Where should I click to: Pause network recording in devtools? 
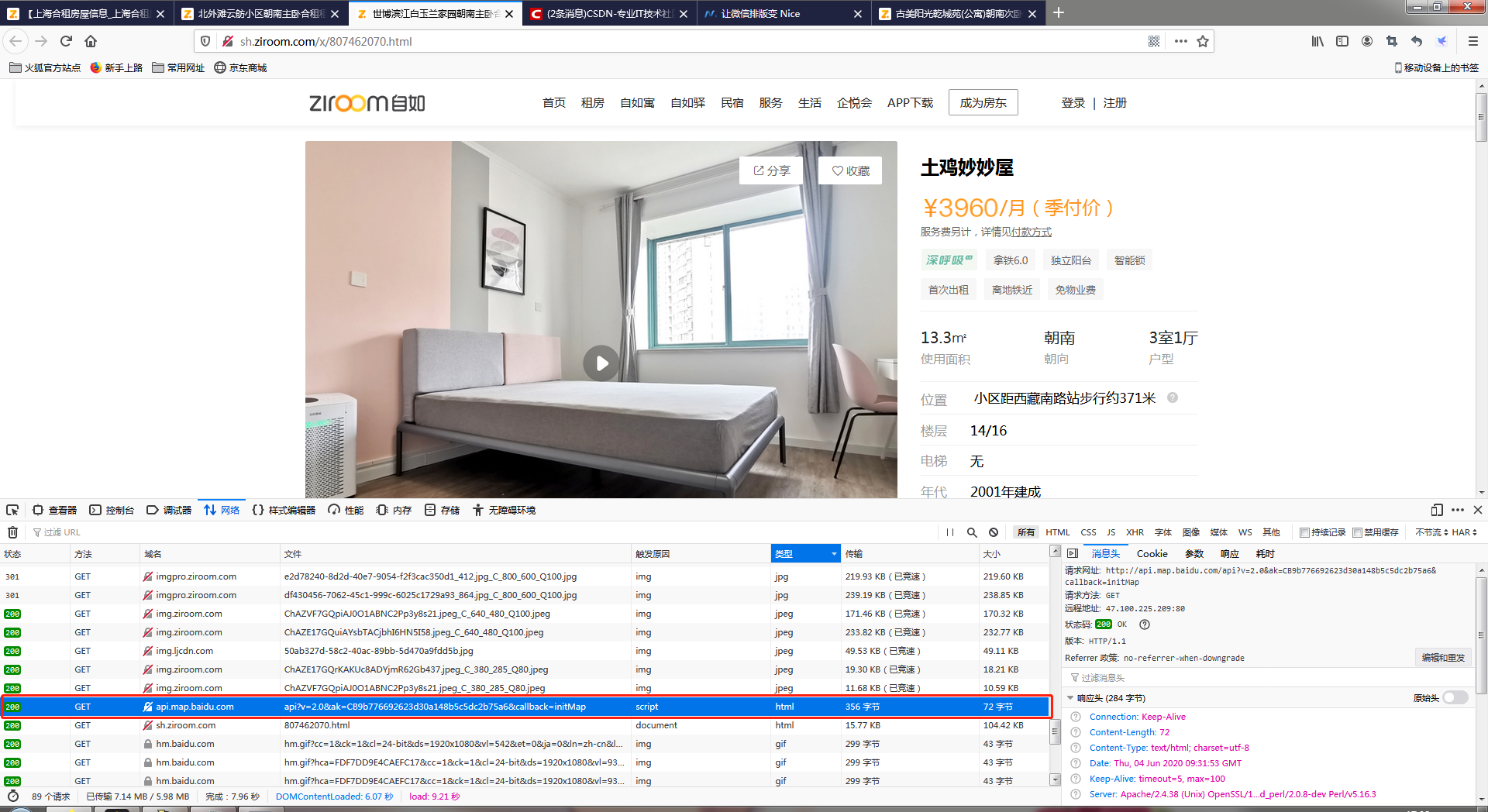click(x=950, y=532)
